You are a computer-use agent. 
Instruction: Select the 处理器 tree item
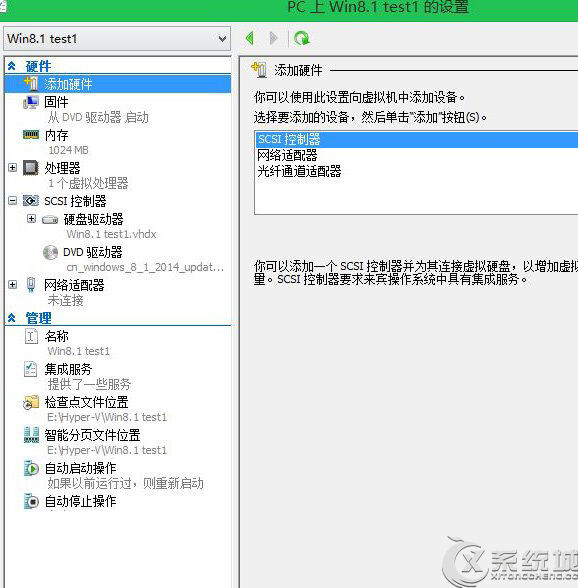62,168
